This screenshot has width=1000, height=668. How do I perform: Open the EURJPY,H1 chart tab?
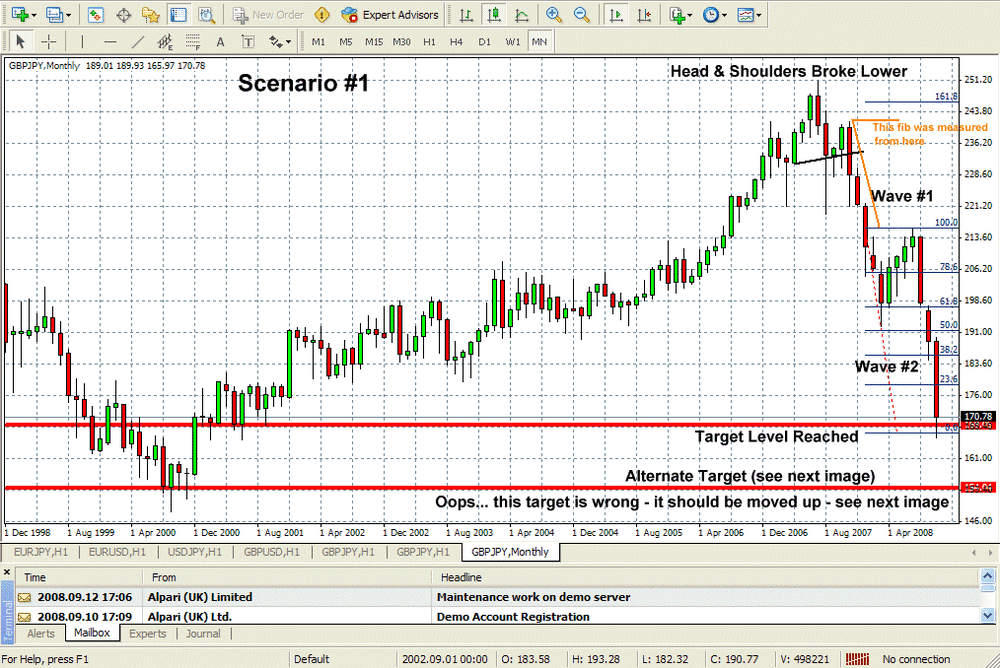pos(41,552)
